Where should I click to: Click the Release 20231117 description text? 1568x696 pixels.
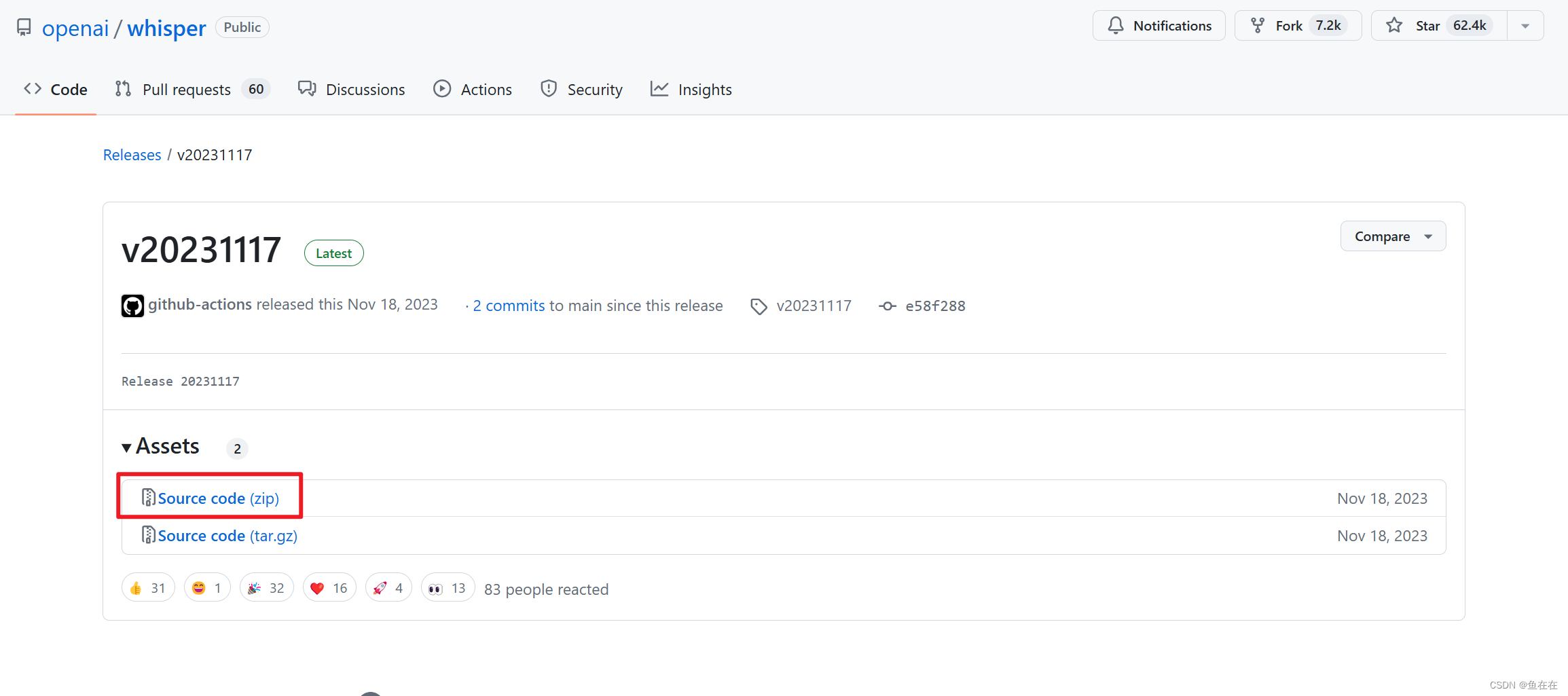(x=181, y=382)
